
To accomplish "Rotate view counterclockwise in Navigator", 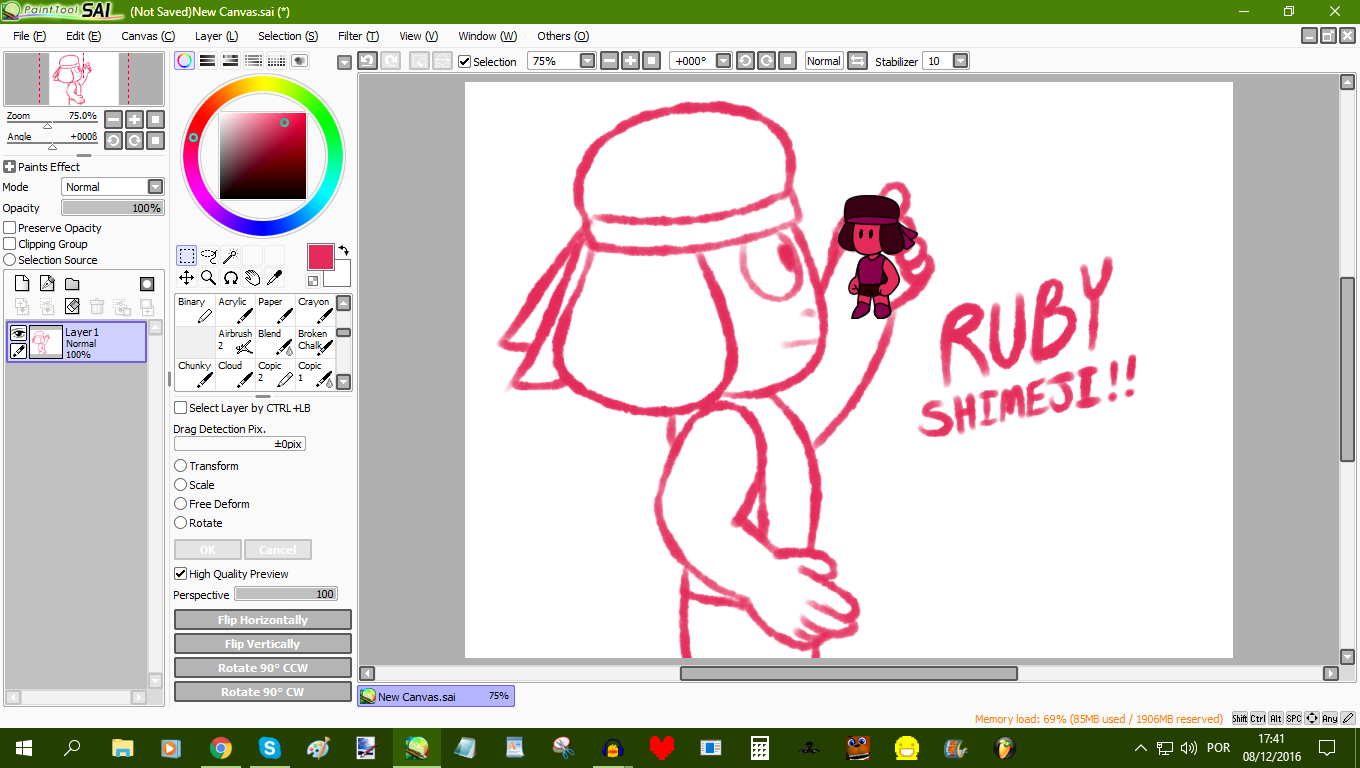I will tap(113, 141).
